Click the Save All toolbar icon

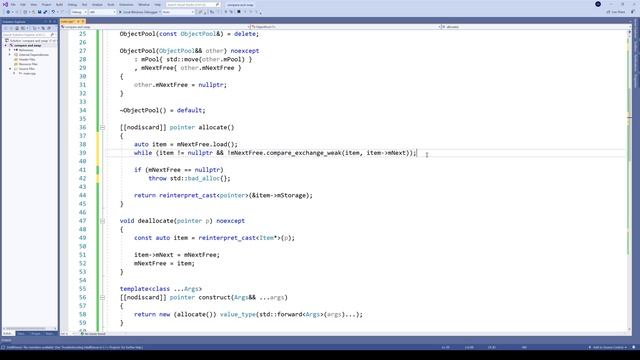(45, 12)
